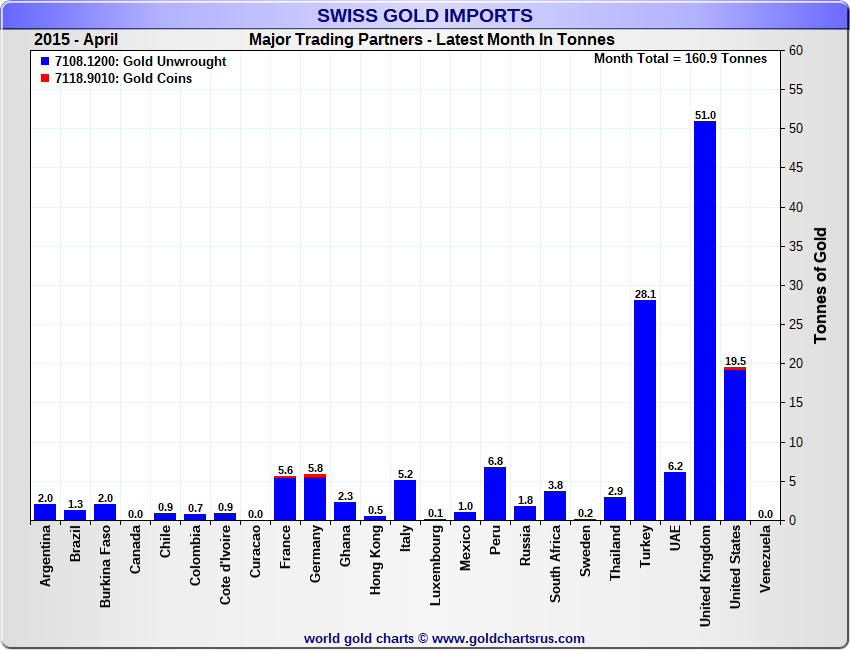850x650 pixels.
Task: Click the United Kingdom bar labeled 51.0
Action: click(x=705, y=320)
